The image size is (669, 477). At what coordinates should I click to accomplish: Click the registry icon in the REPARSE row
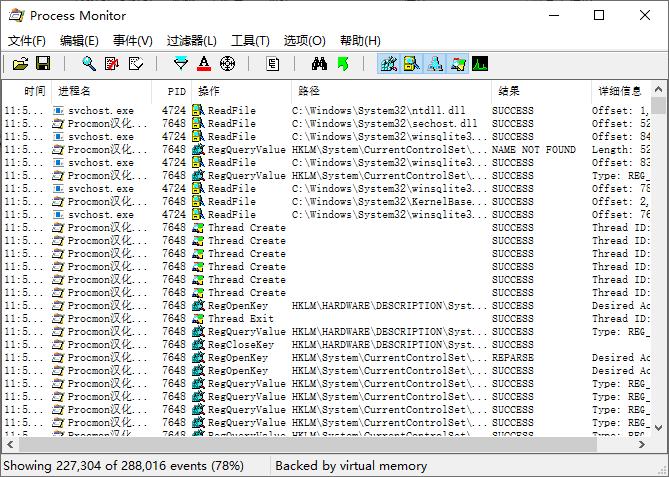click(198, 358)
